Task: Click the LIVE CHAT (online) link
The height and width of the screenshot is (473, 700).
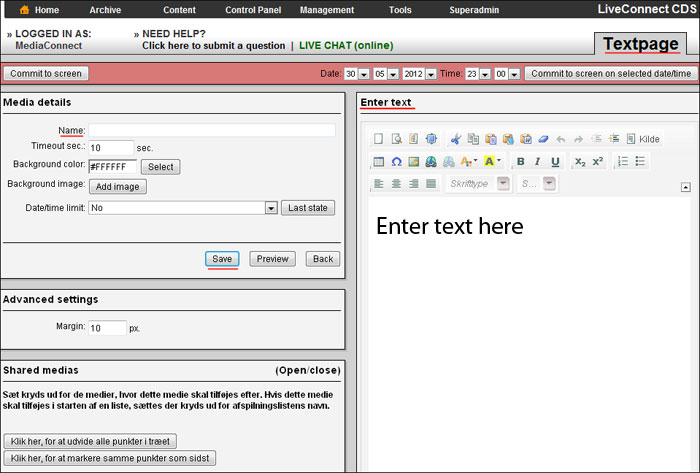Action: click(346, 46)
